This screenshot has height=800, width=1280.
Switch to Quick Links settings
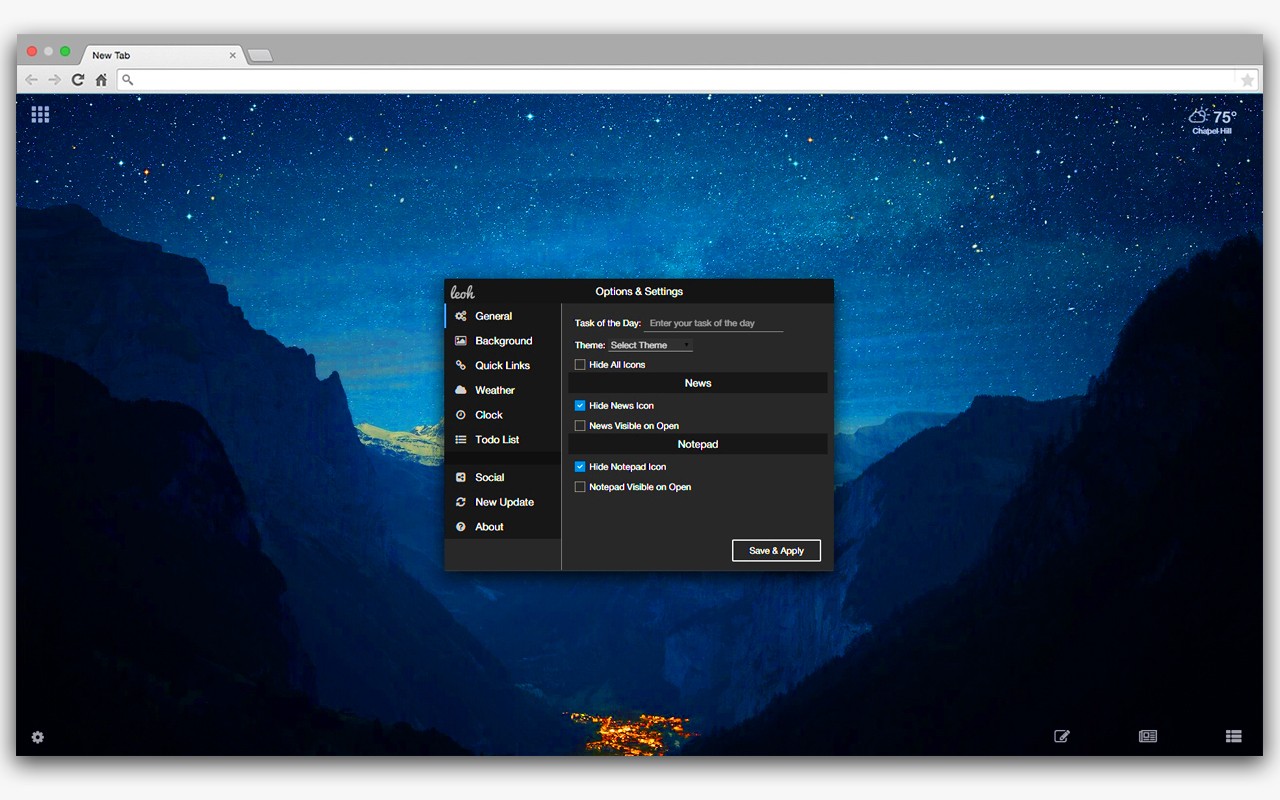click(x=502, y=366)
